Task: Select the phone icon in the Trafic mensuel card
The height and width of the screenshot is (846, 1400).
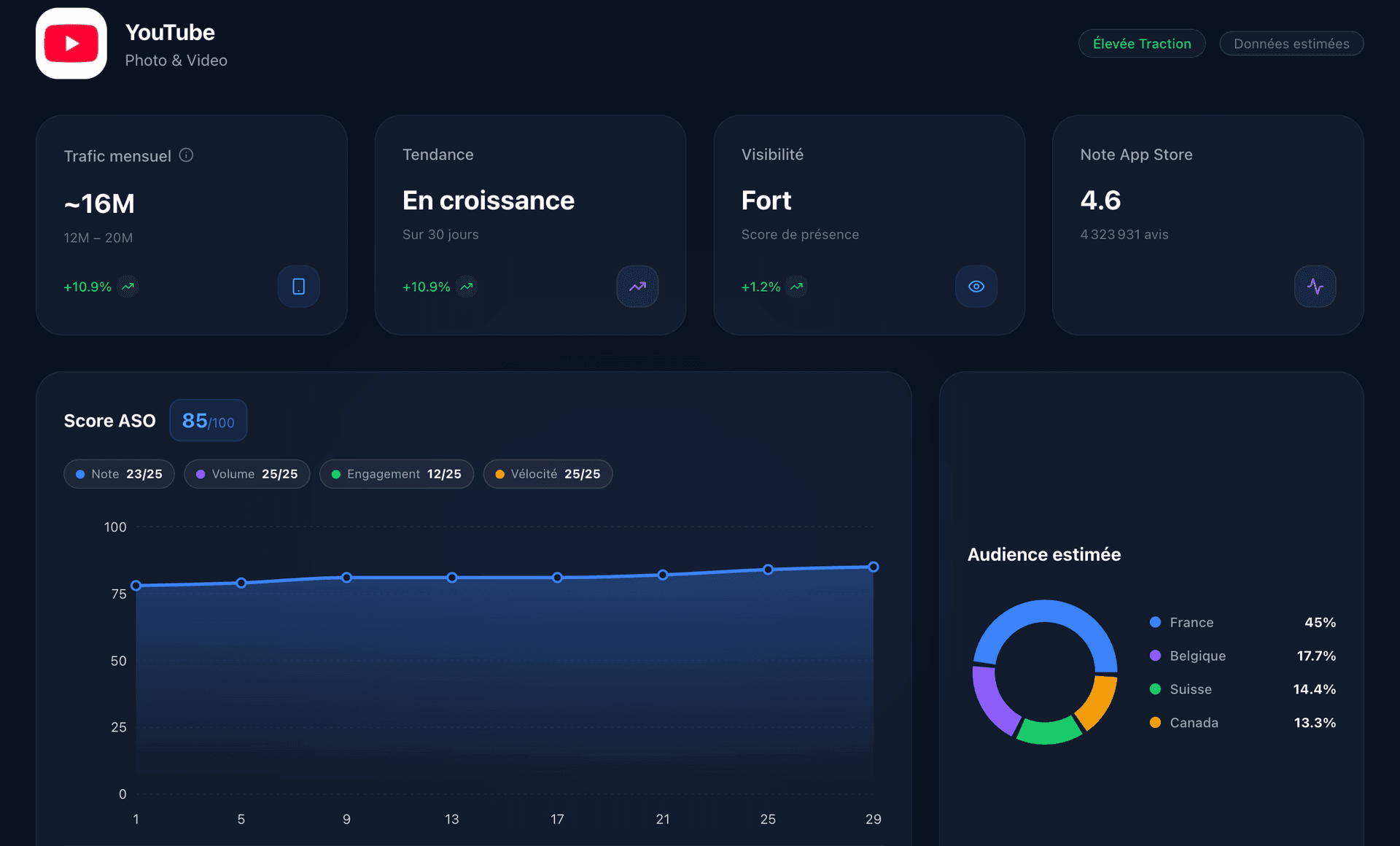Action: [298, 286]
